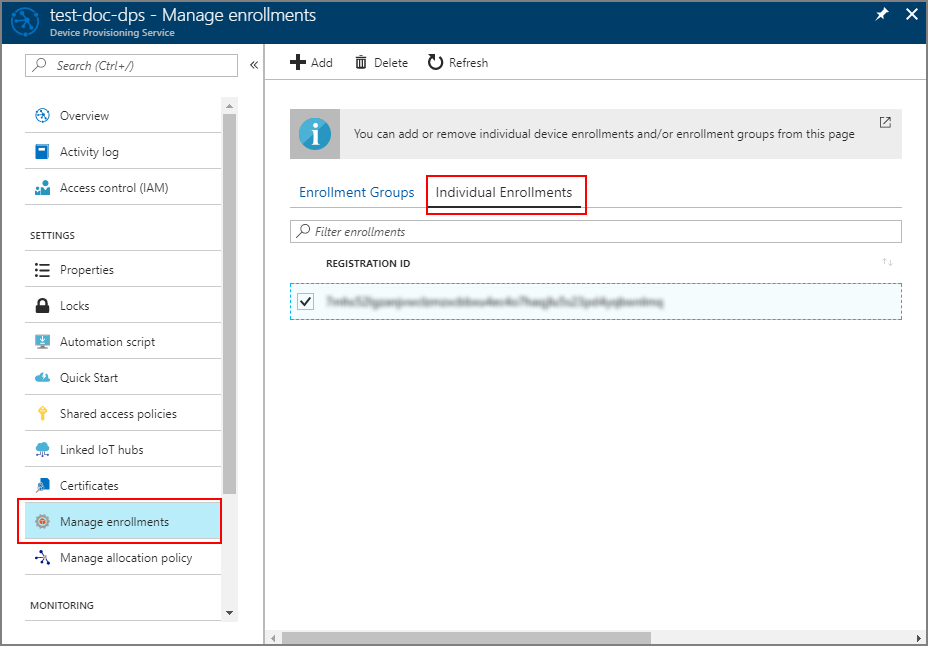Open the Locks padlock icon
Screen dimensions: 928x646
coord(42,306)
